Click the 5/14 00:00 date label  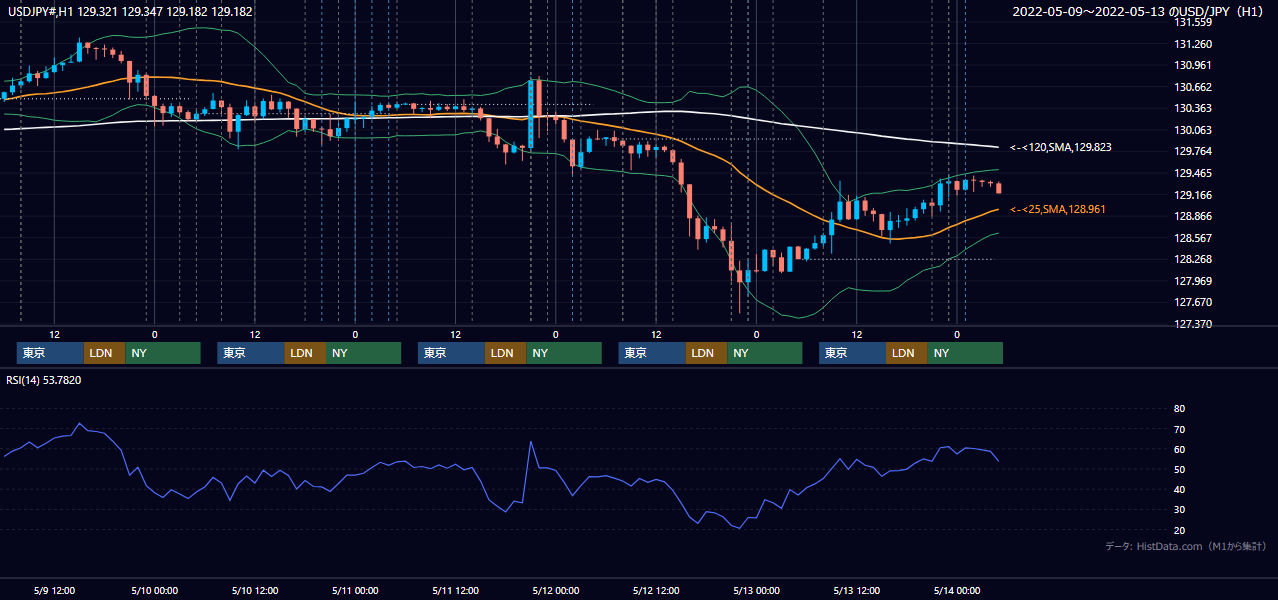click(956, 590)
